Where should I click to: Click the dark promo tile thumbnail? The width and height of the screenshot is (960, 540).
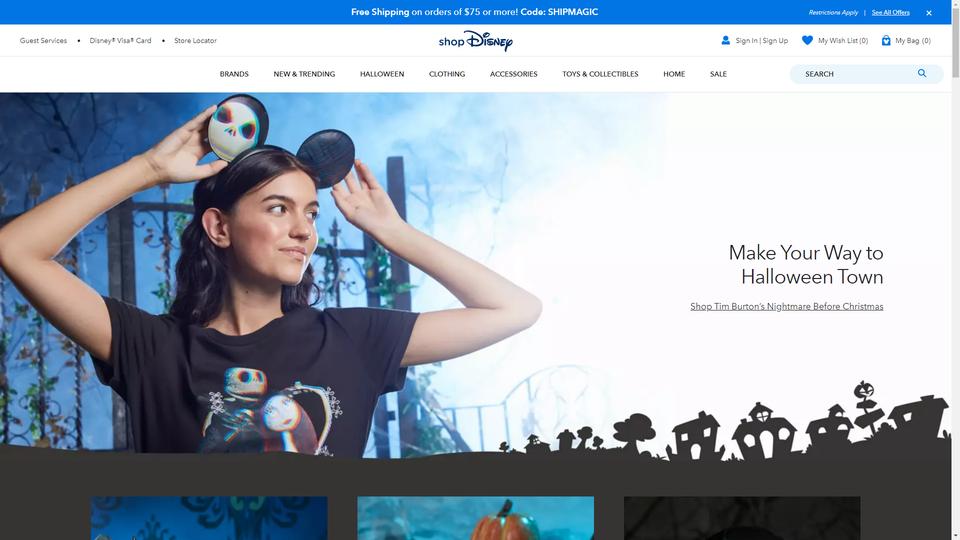742,518
